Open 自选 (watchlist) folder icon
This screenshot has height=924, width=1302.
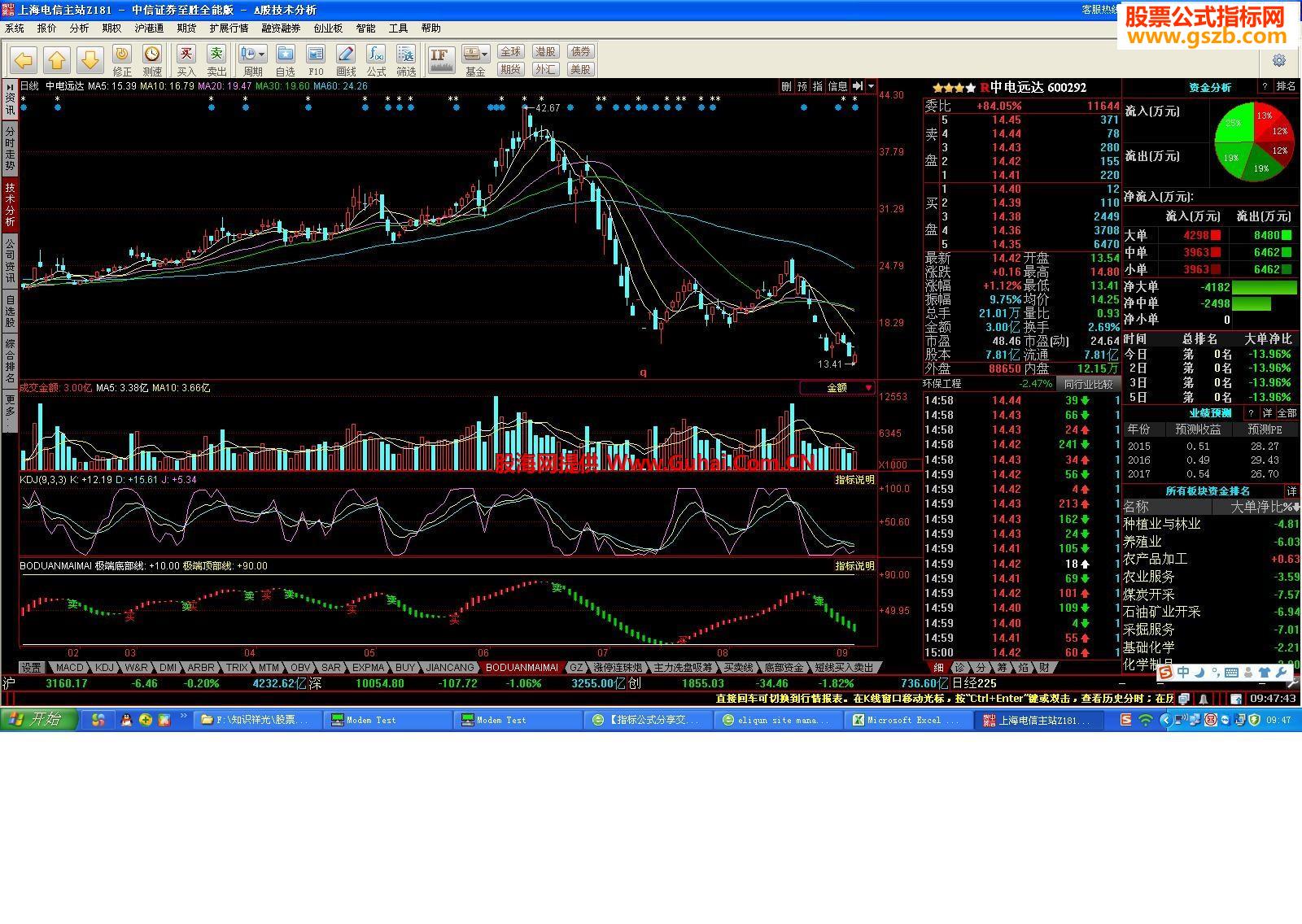pyautogui.click(x=286, y=60)
